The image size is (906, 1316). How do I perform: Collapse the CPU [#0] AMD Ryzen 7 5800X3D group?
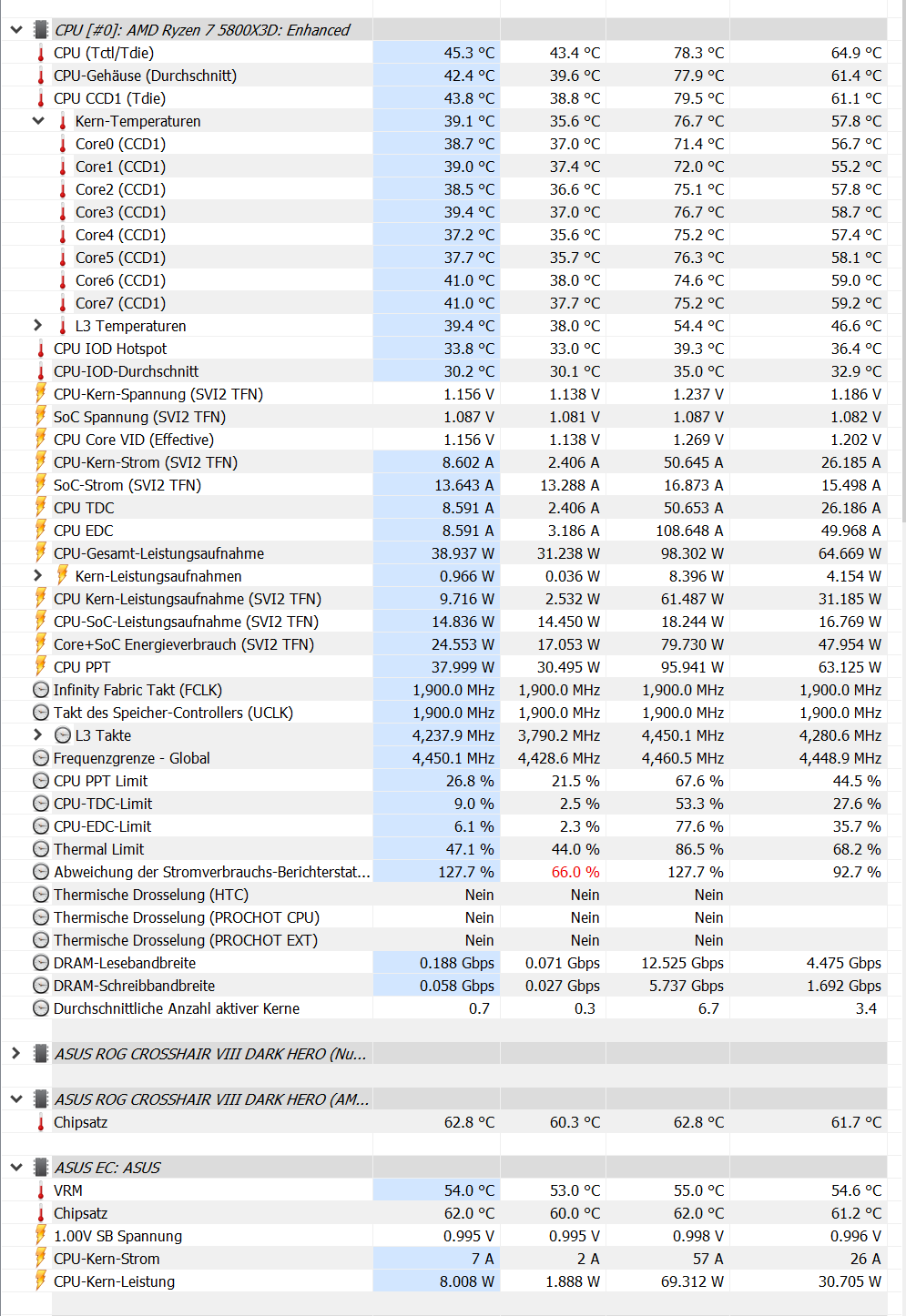tap(16, 30)
